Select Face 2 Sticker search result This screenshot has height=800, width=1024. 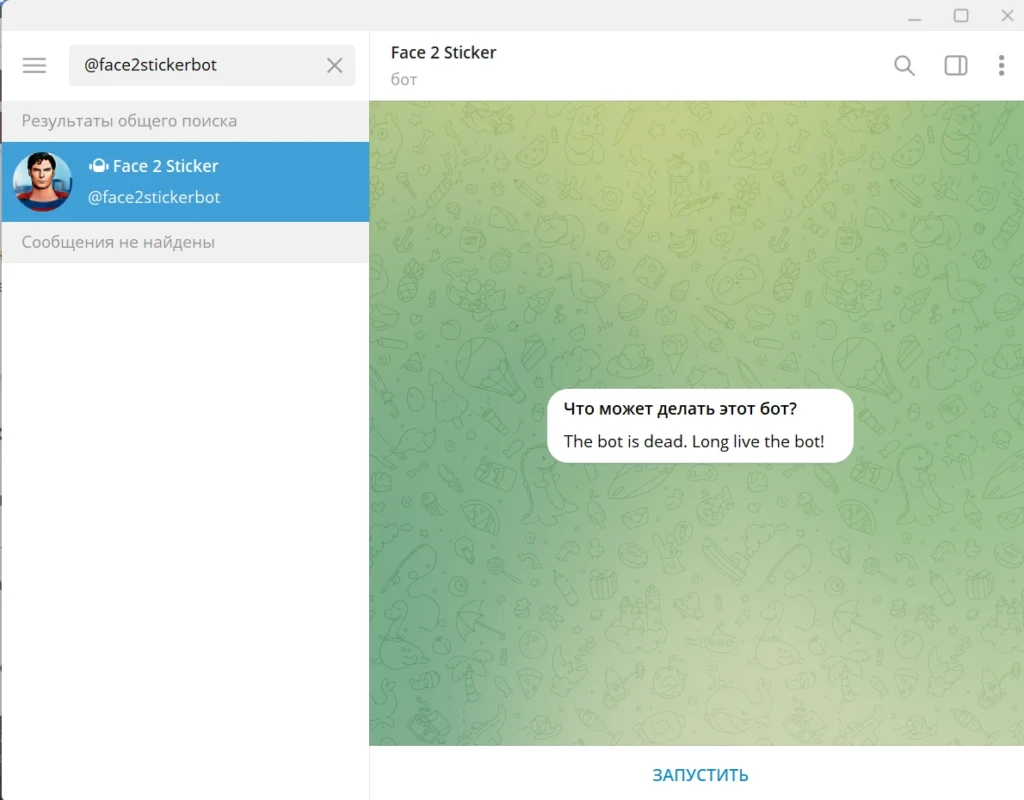pos(185,182)
